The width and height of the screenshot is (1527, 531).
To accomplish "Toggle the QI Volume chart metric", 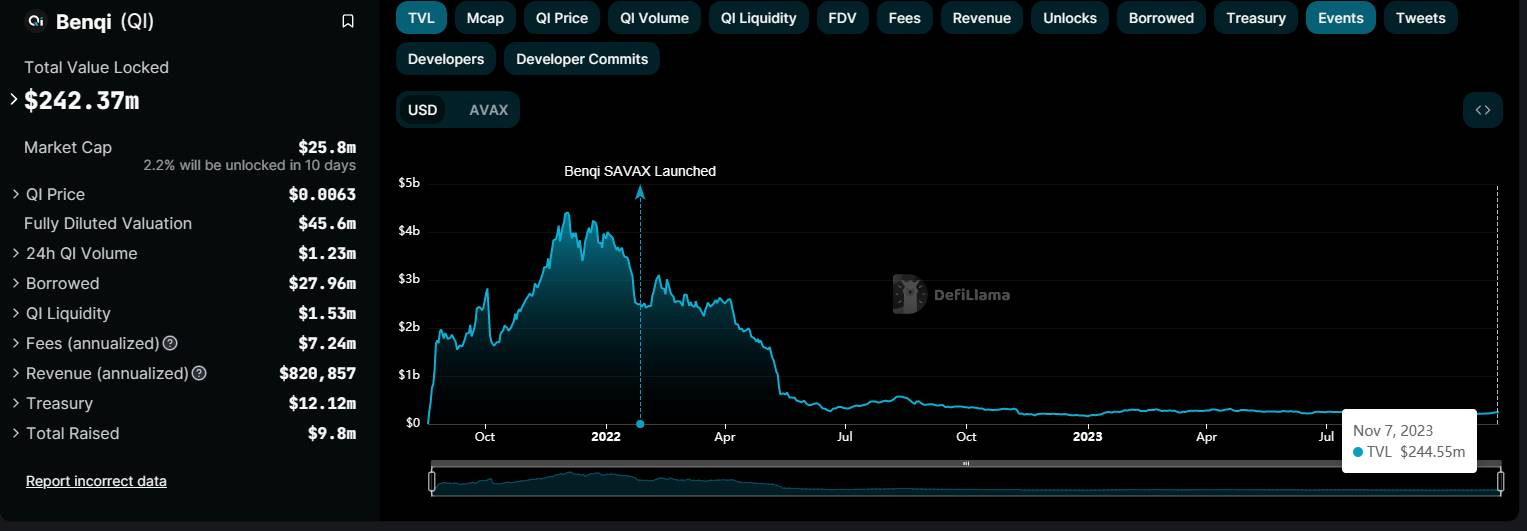I will 654,18.
